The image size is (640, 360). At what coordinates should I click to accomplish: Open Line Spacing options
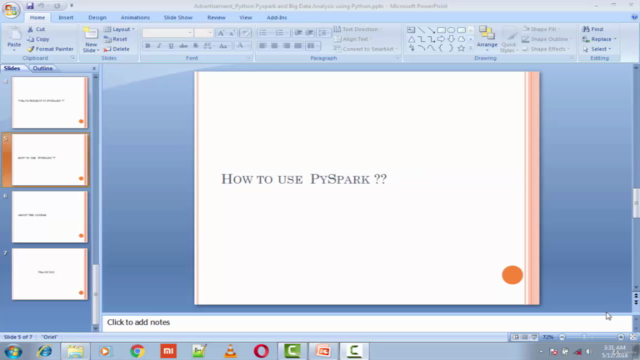click(323, 33)
